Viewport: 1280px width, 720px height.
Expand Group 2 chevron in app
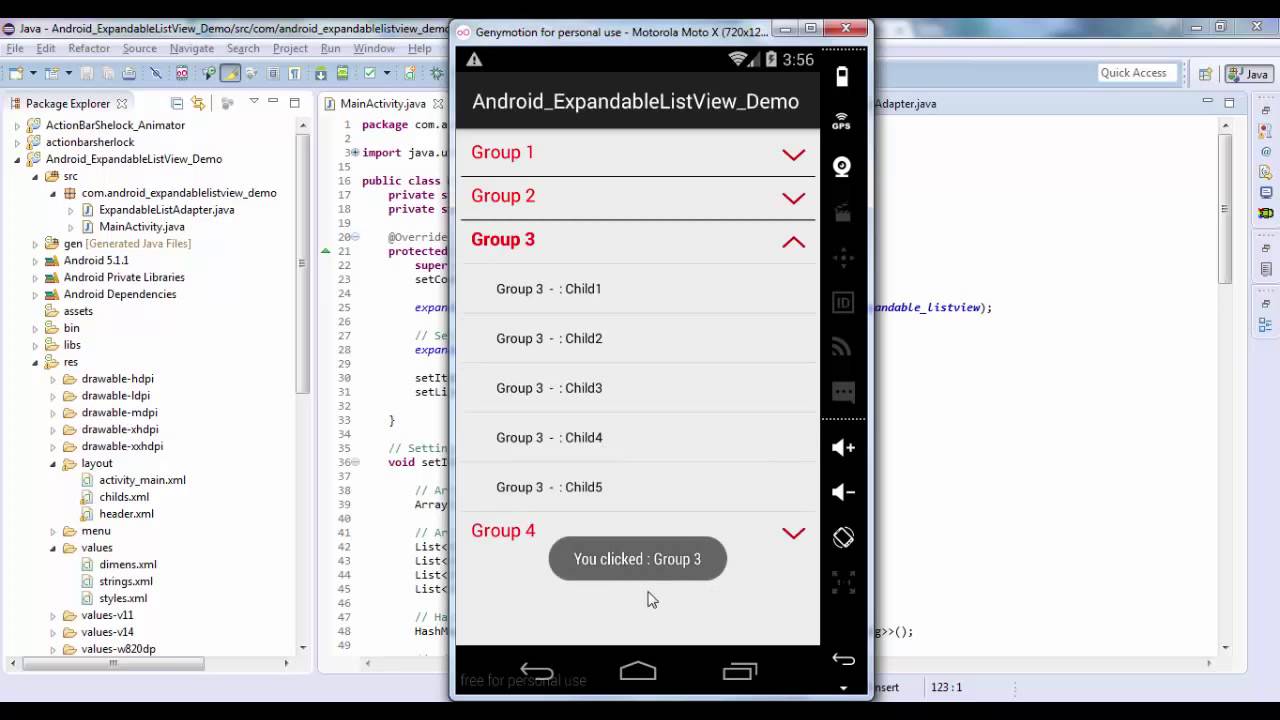pos(793,198)
